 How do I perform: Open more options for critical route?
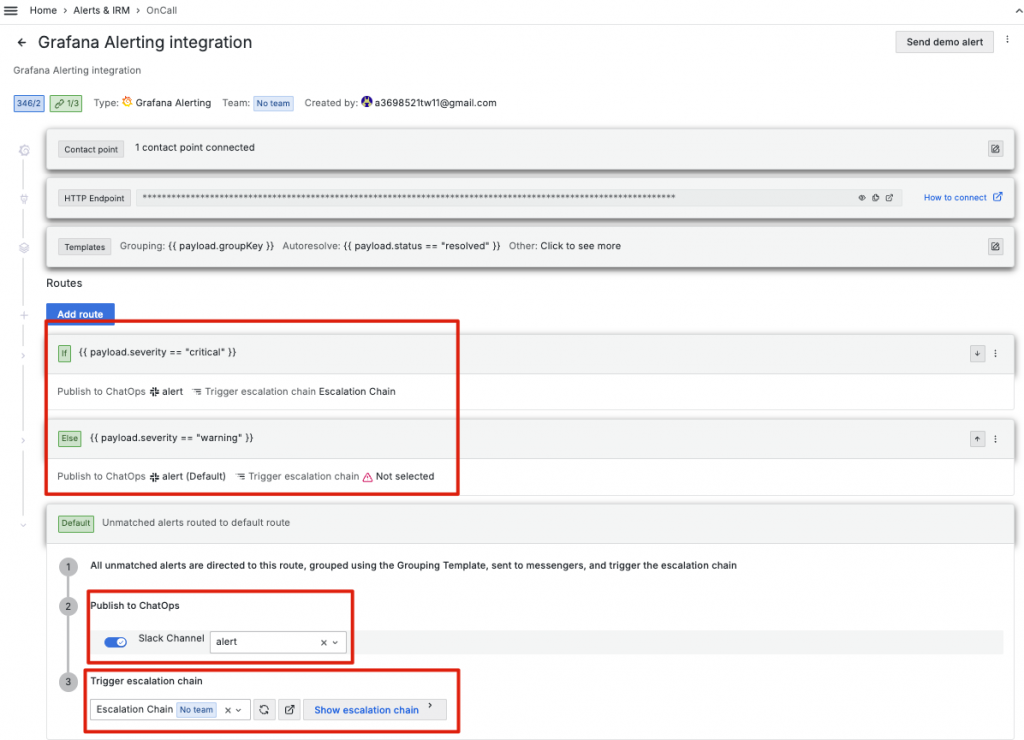point(995,353)
